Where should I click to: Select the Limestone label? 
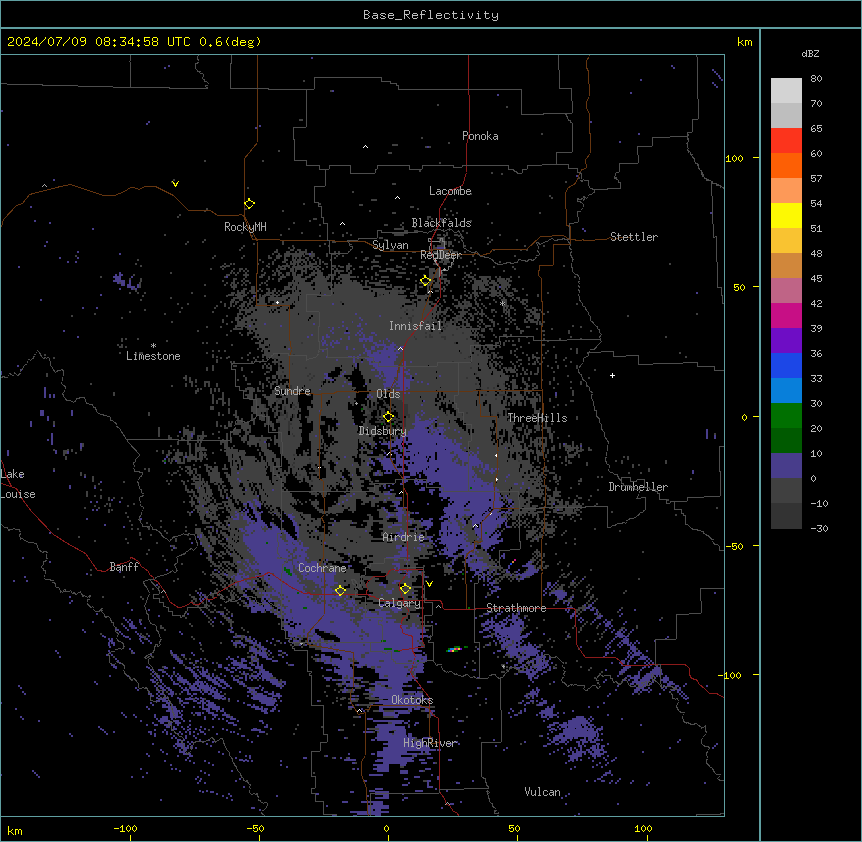pos(153,356)
